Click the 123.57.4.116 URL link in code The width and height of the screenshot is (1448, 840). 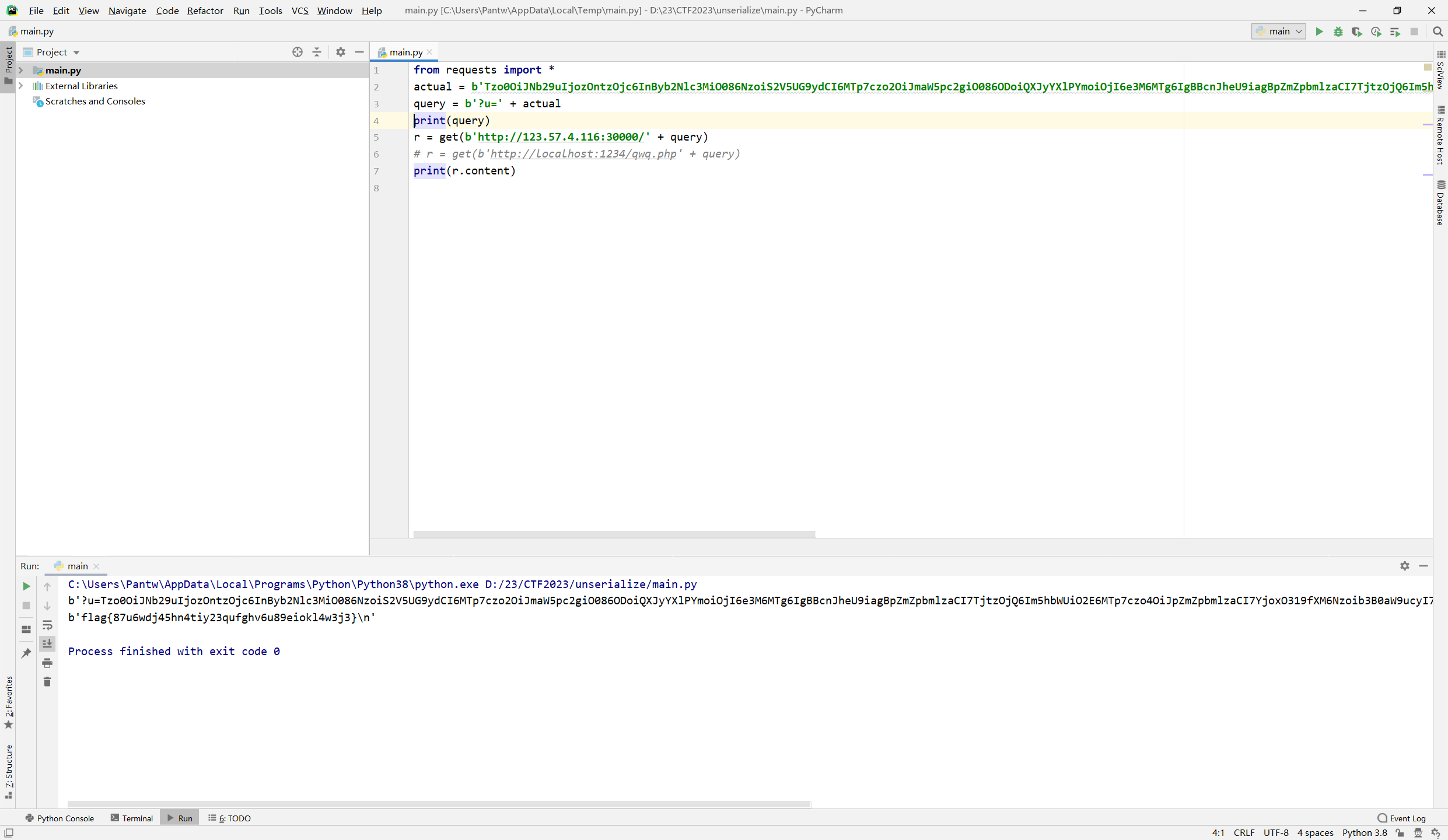coord(560,137)
